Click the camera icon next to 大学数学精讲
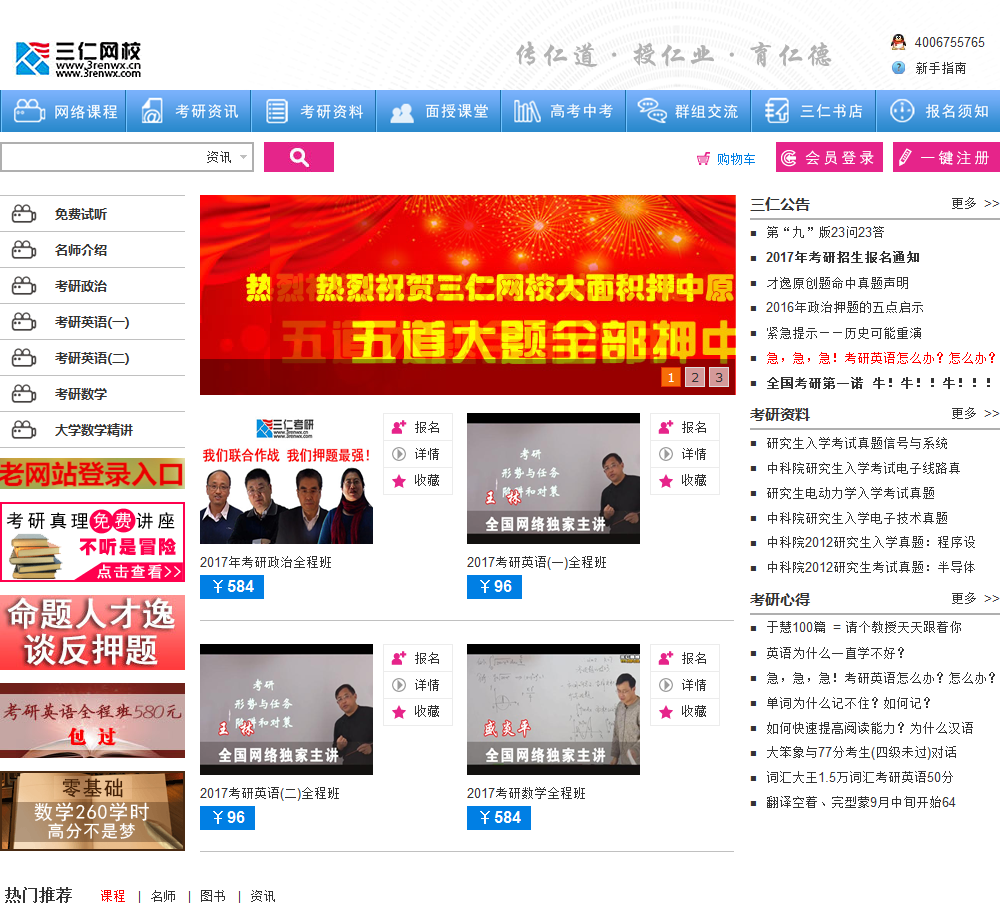 pos(24,430)
